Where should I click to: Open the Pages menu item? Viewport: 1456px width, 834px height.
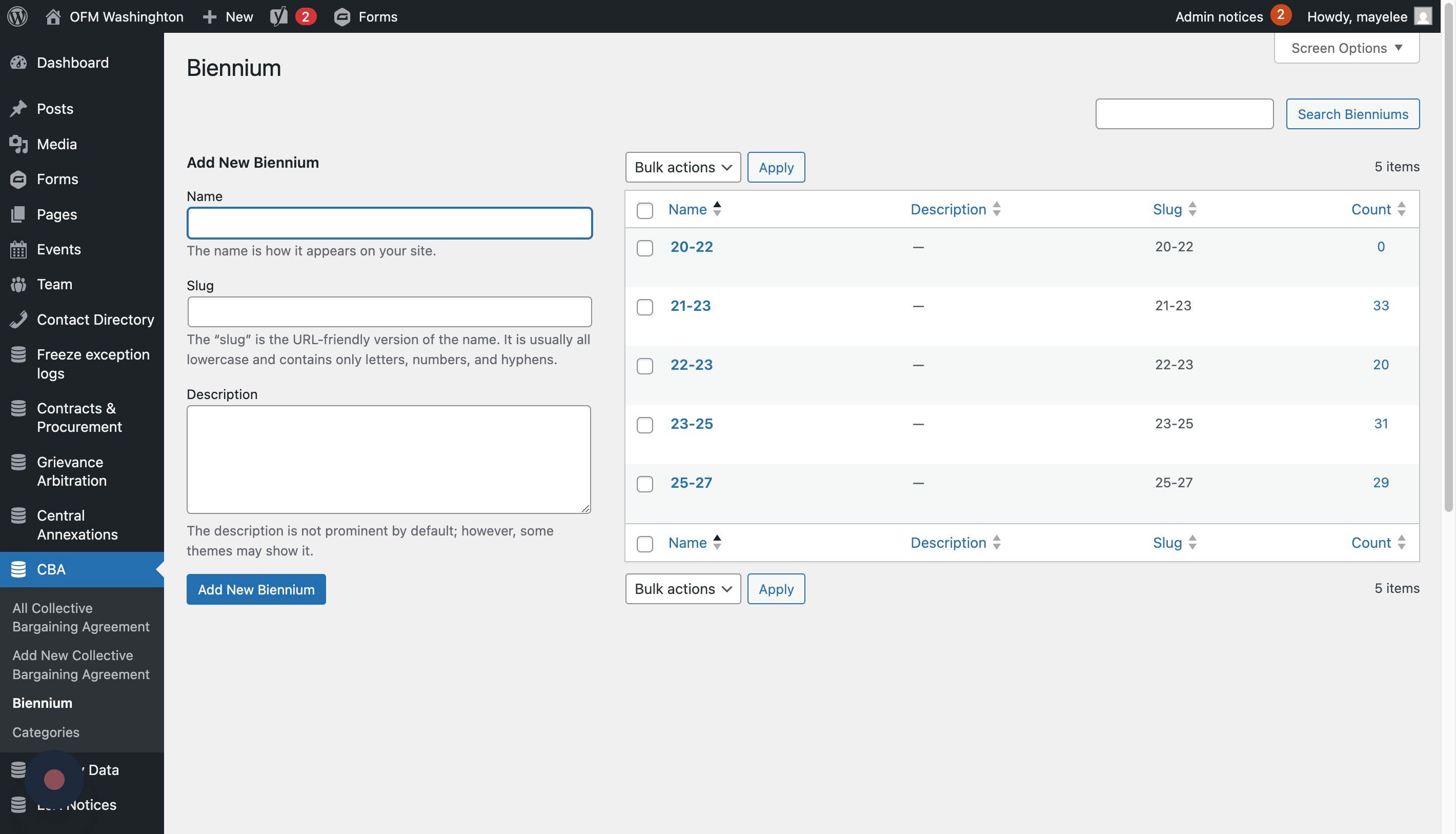[x=57, y=214]
